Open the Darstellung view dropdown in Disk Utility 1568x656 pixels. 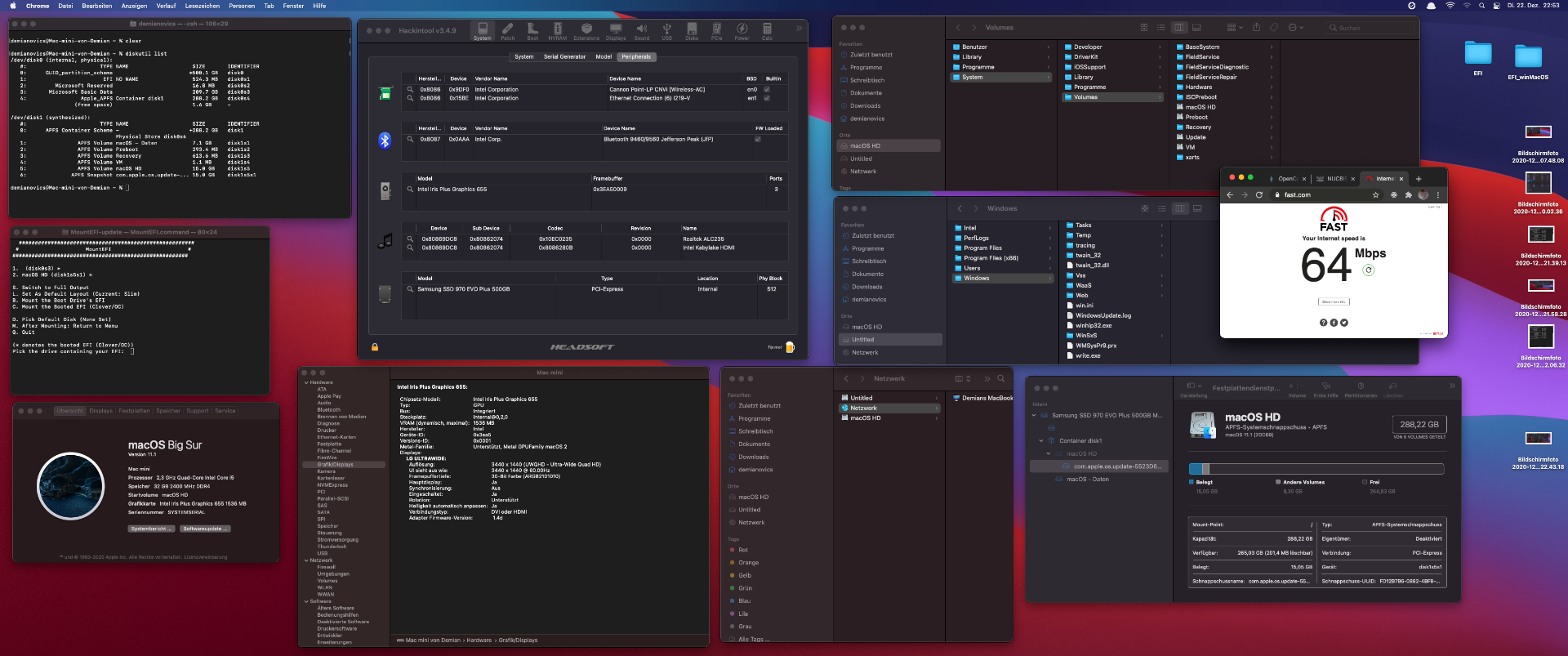coord(1193,386)
